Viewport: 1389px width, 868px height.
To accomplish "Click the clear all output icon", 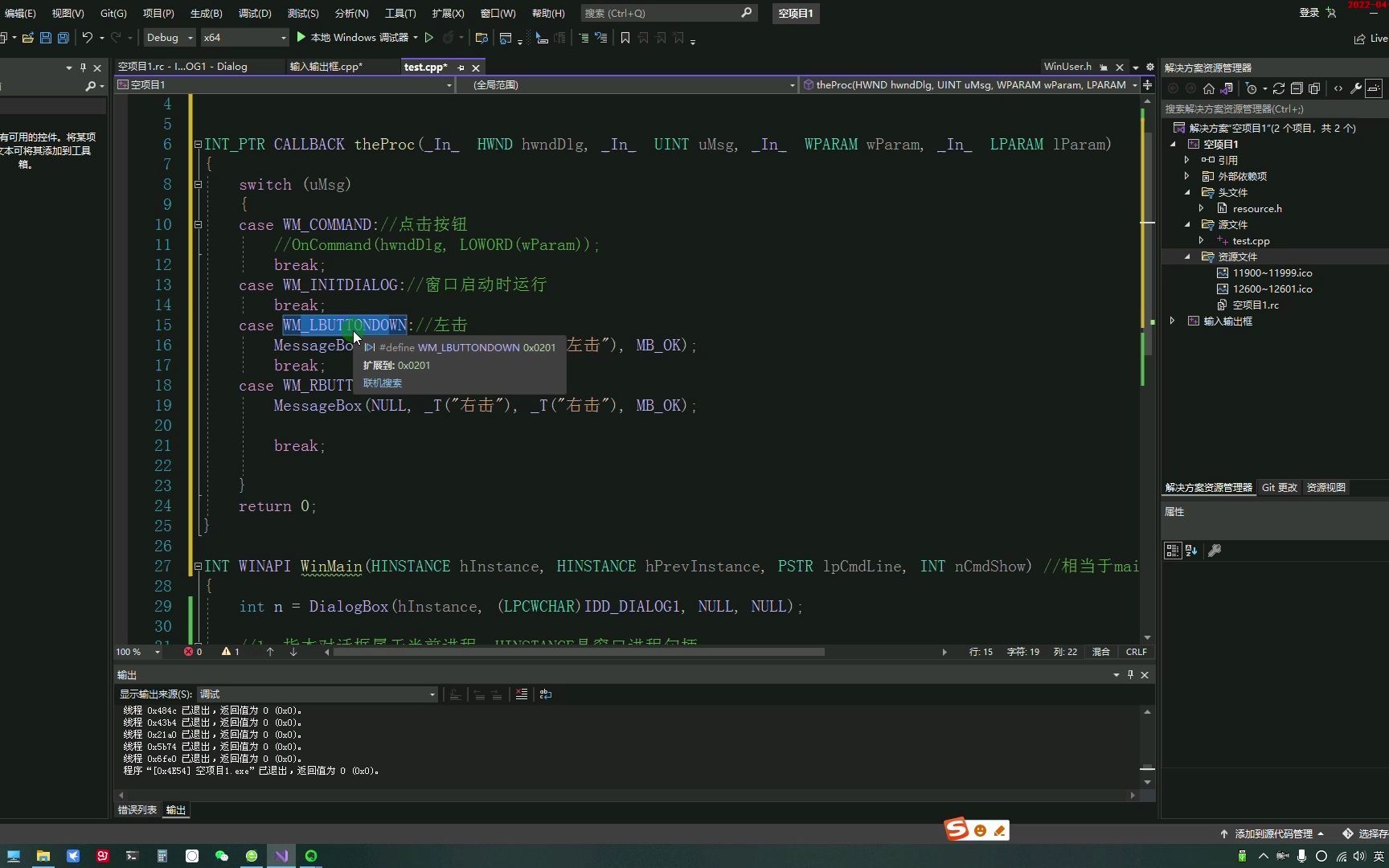I will [x=522, y=694].
